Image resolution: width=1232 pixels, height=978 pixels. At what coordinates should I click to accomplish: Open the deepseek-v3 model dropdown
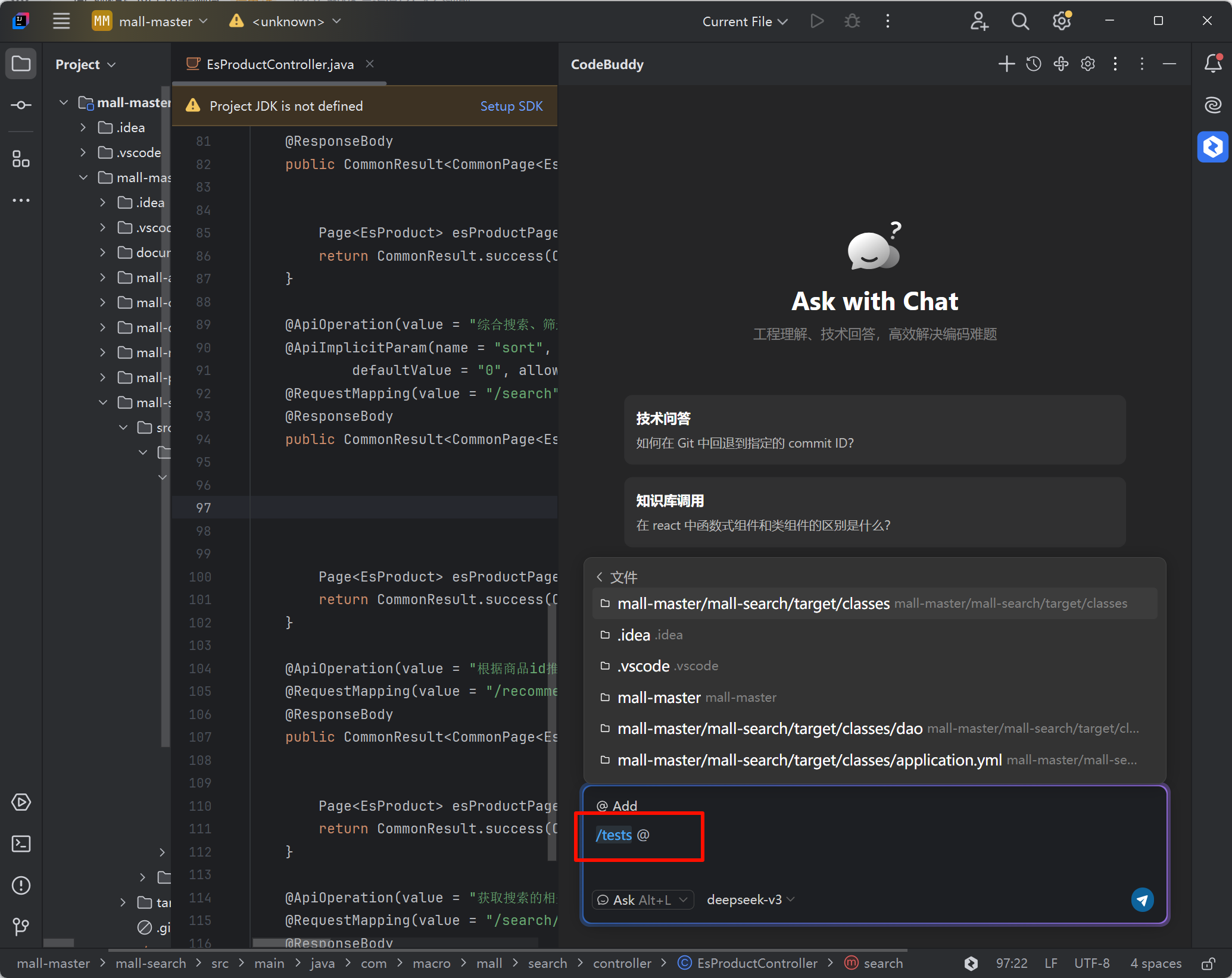pos(750,899)
